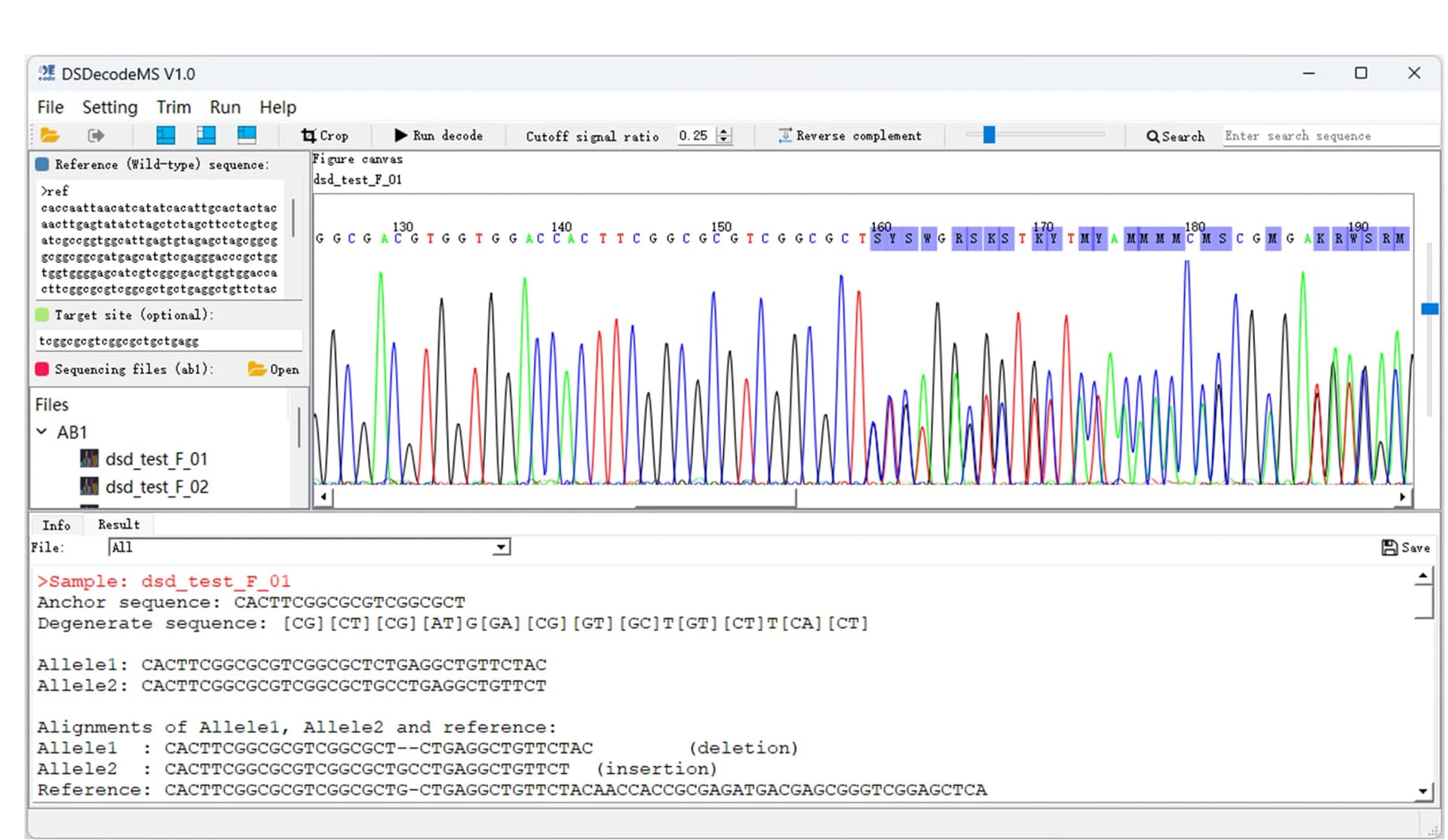Screen dimensions: 1448x840
Task: Click the target site input field
Action: point(169,341)
